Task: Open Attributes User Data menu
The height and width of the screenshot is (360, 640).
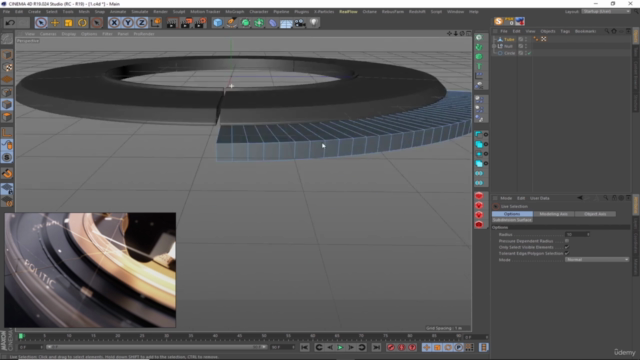Action: pos(540,198)
